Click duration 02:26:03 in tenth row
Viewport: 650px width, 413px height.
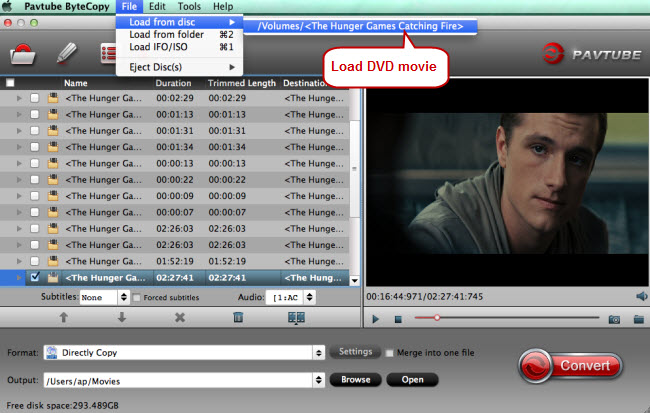pyautogui.click(x=175, y=245)
